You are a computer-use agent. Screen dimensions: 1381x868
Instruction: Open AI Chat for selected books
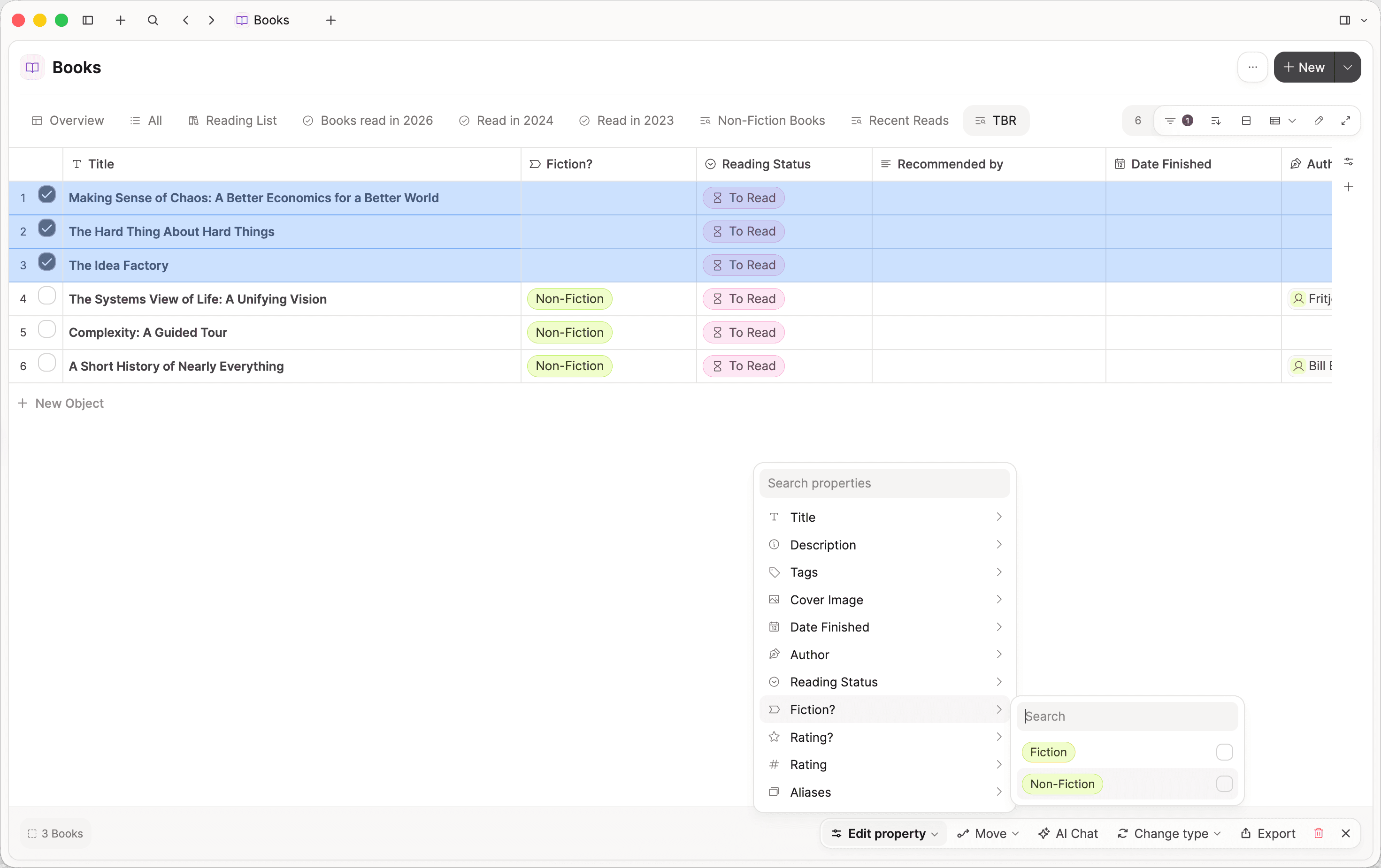(x=1068, y=833)
